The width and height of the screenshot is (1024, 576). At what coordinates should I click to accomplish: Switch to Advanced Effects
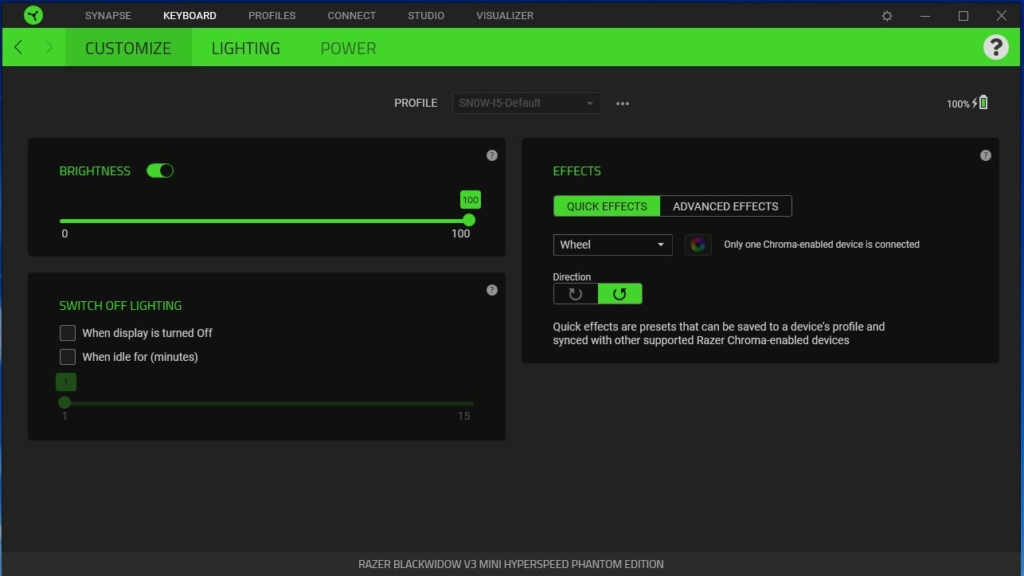tap(726, 206)
